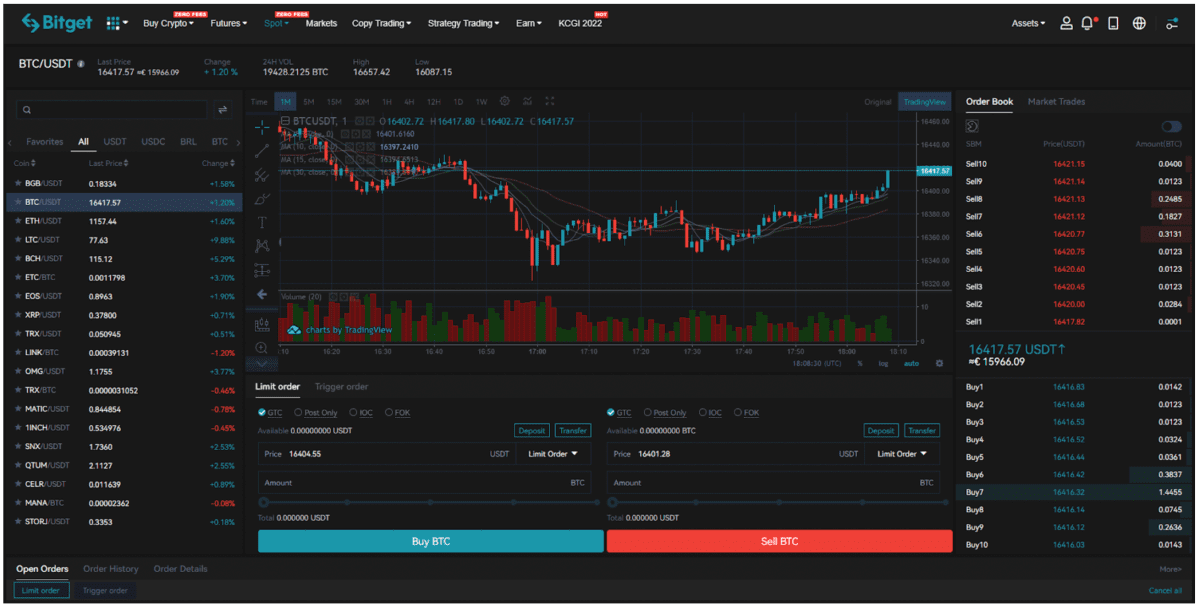Switch to Trigger order tab above form

341,387
